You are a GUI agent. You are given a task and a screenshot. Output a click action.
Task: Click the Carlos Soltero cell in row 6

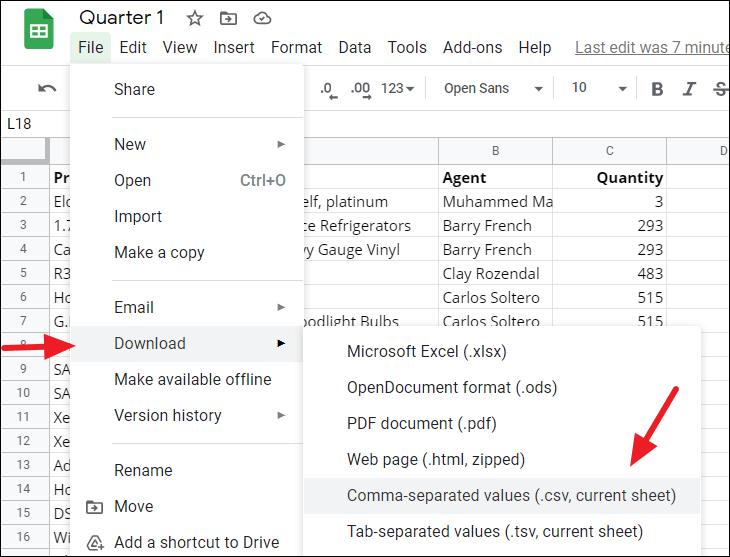click(x=495, y=297)
